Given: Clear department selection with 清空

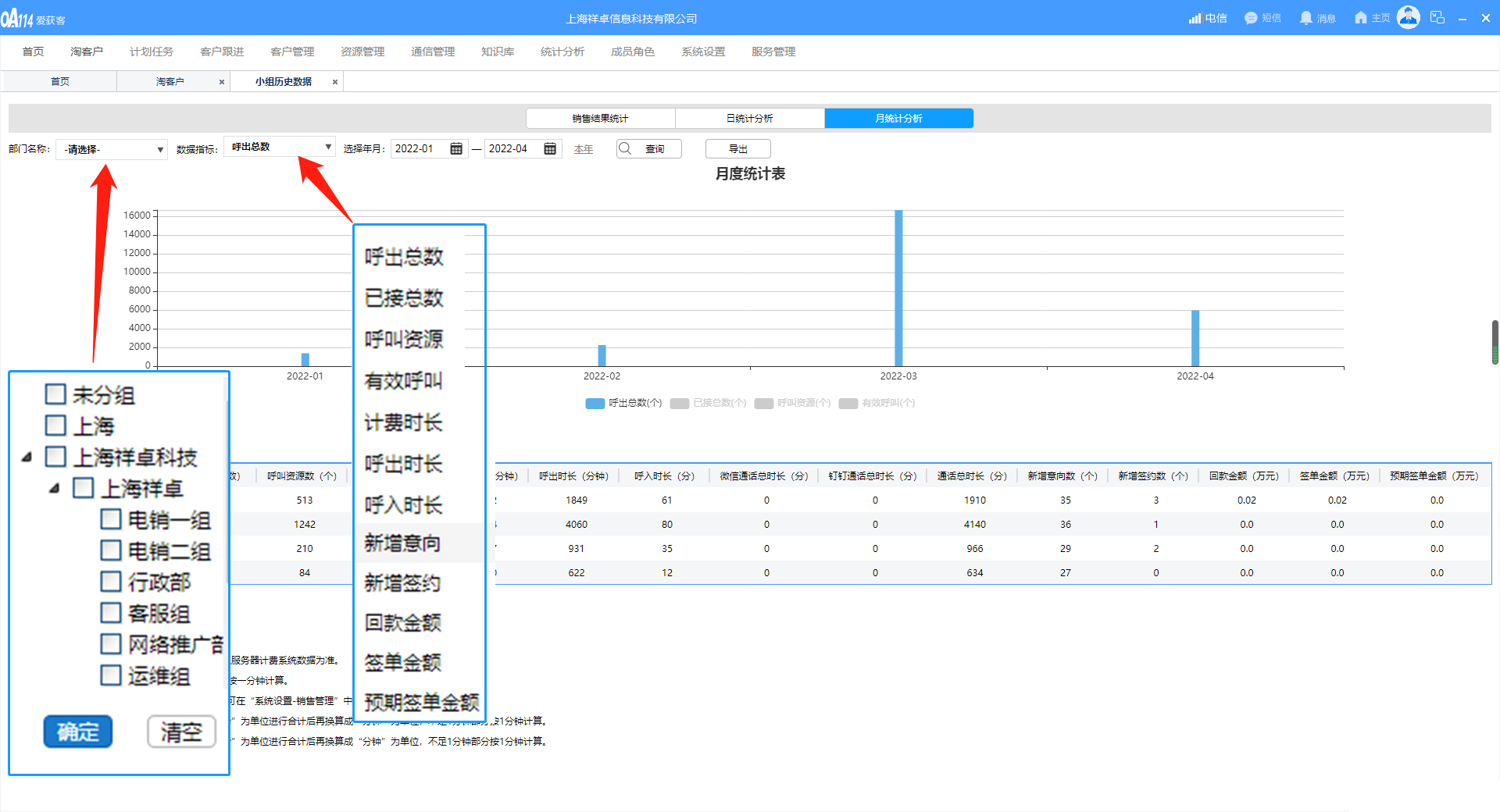Looking at the screenshot, I should point(182,732).
